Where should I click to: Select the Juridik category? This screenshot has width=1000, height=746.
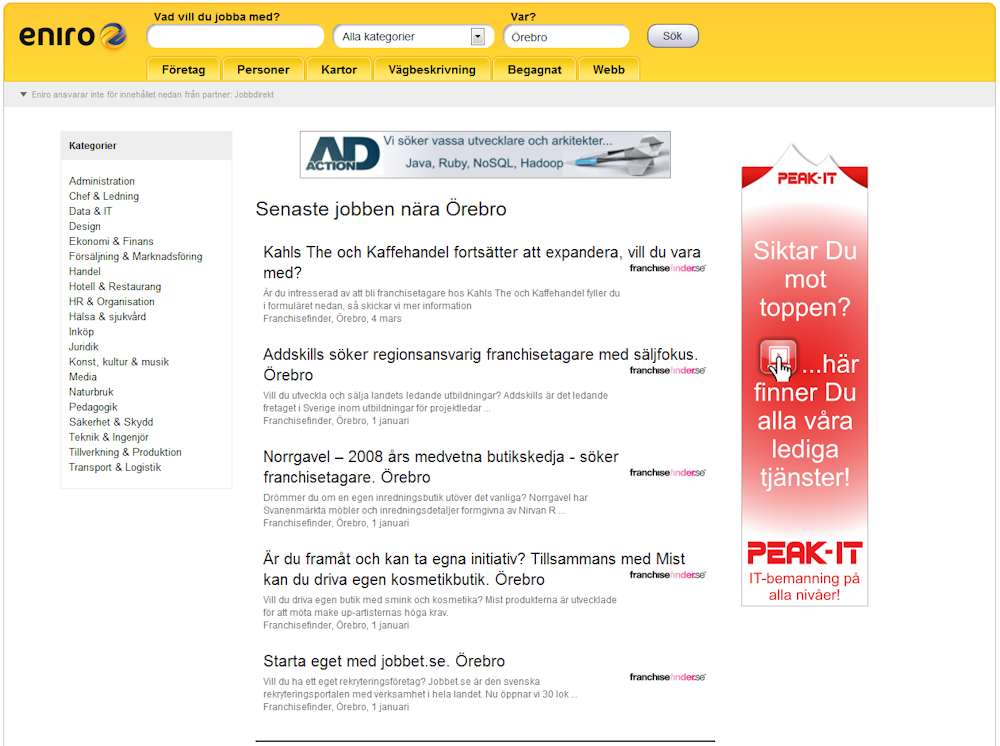(84, 346)
